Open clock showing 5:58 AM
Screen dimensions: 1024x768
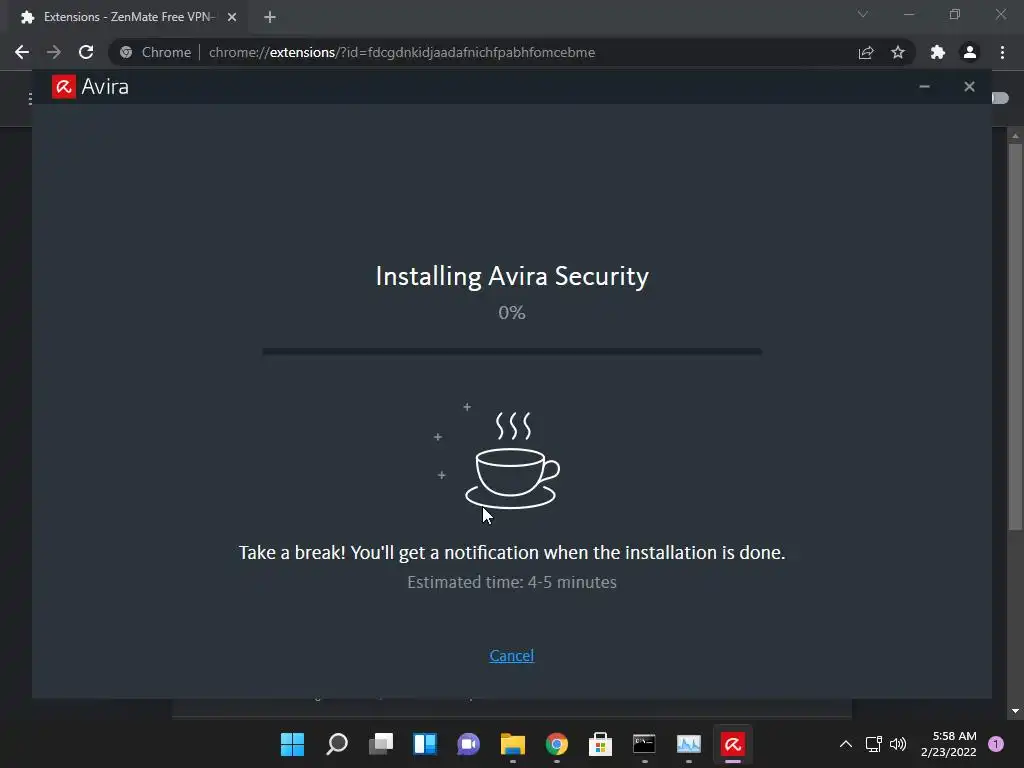click(x=949, y=744)
